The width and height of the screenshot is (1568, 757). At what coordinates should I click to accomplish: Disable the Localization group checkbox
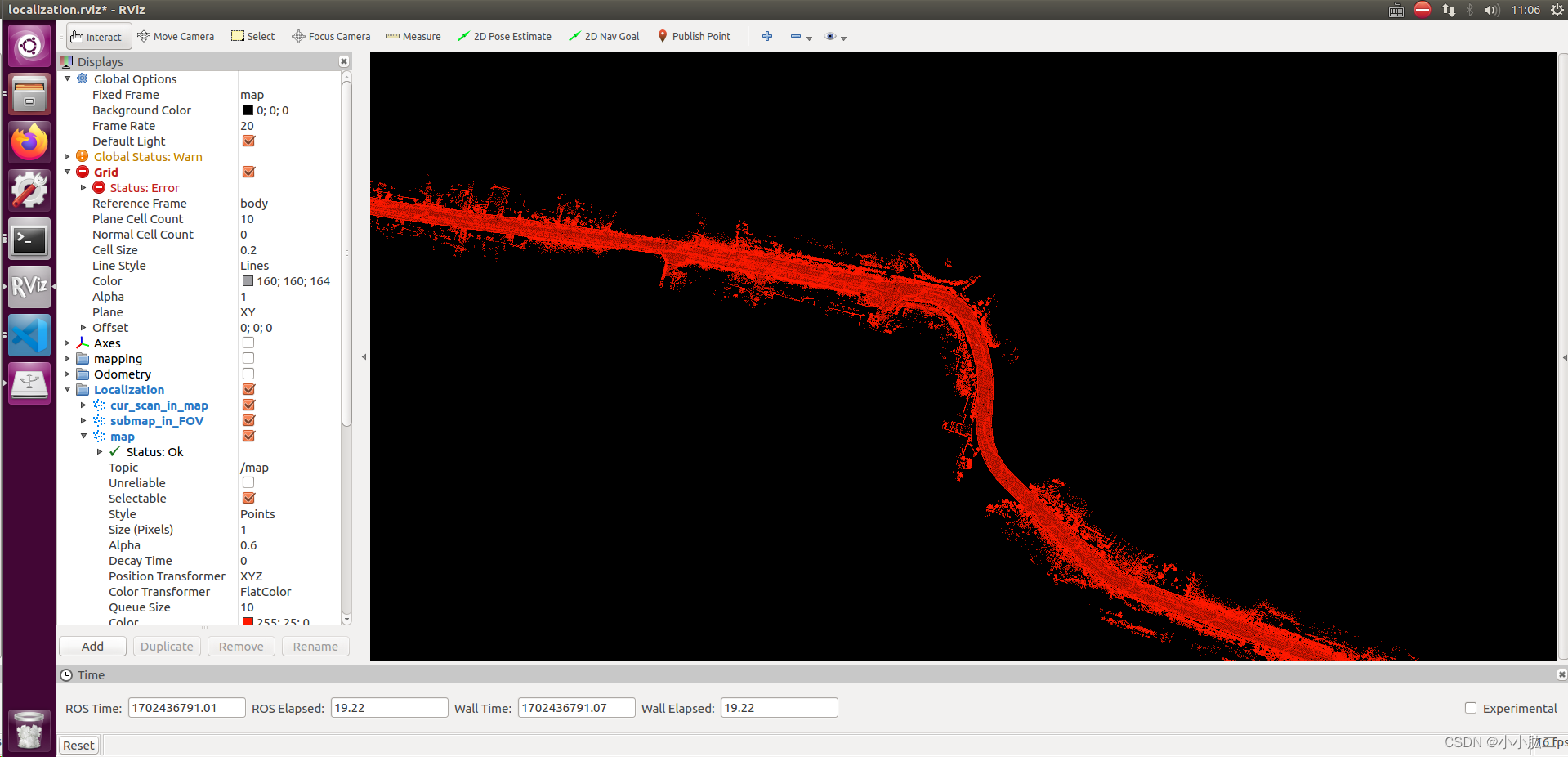click(x=248, y=389)
